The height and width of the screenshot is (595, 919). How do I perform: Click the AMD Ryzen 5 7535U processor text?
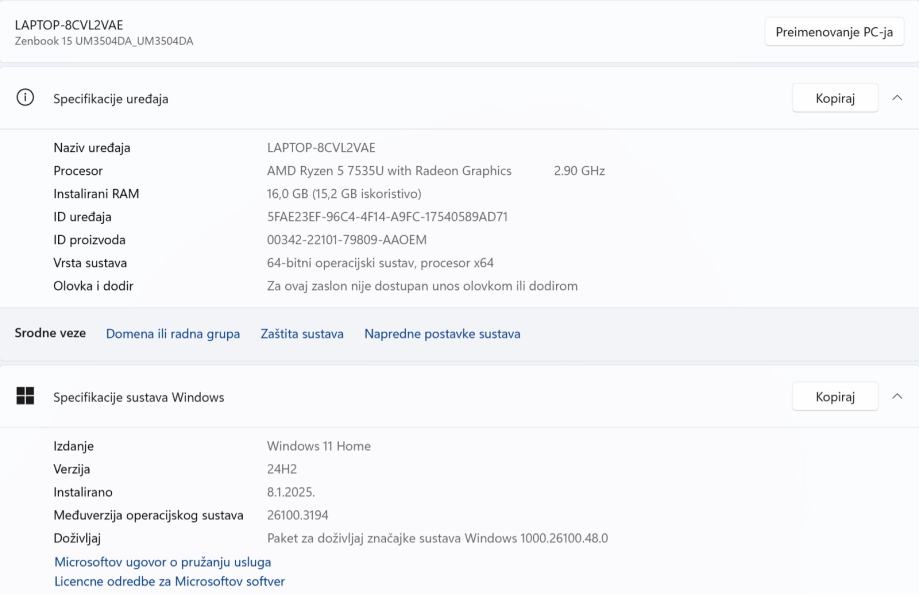[x=389, y=171]
